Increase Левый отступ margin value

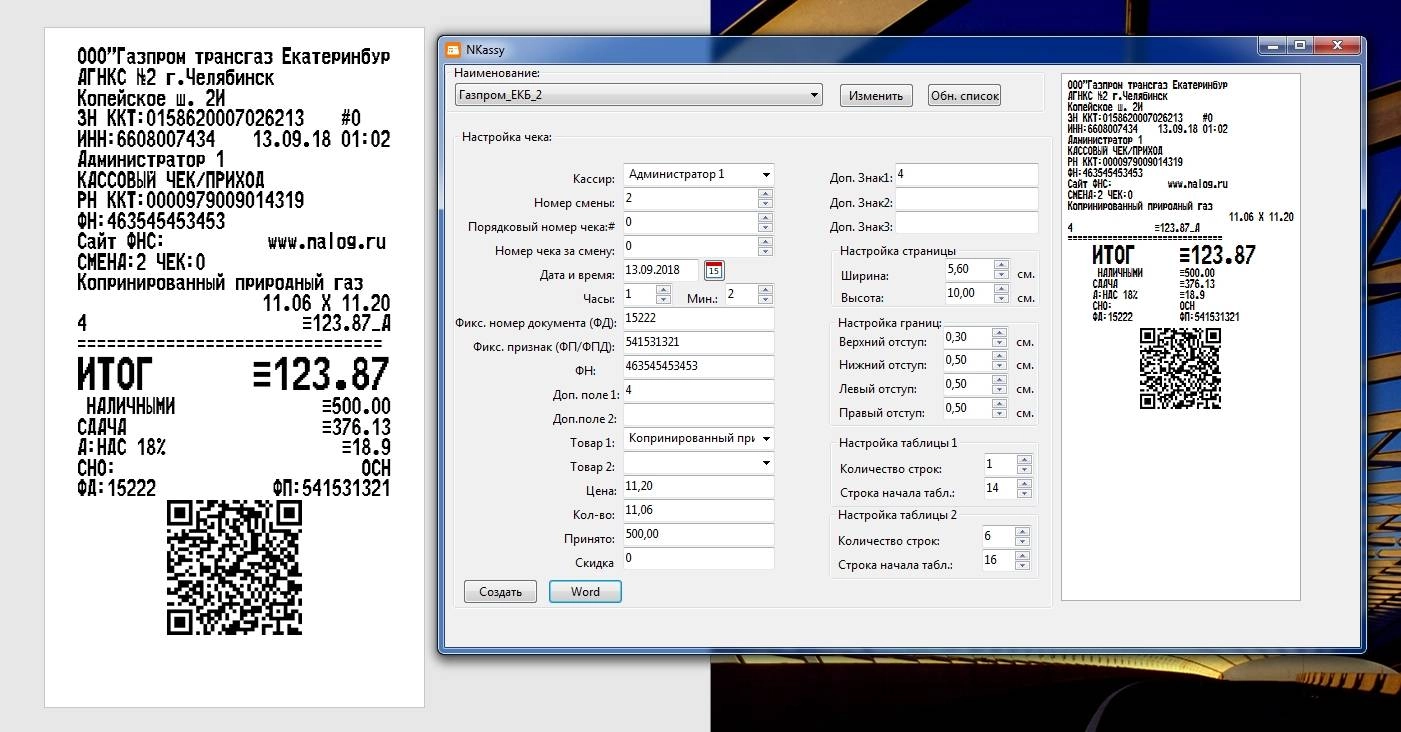point(1001,381)
